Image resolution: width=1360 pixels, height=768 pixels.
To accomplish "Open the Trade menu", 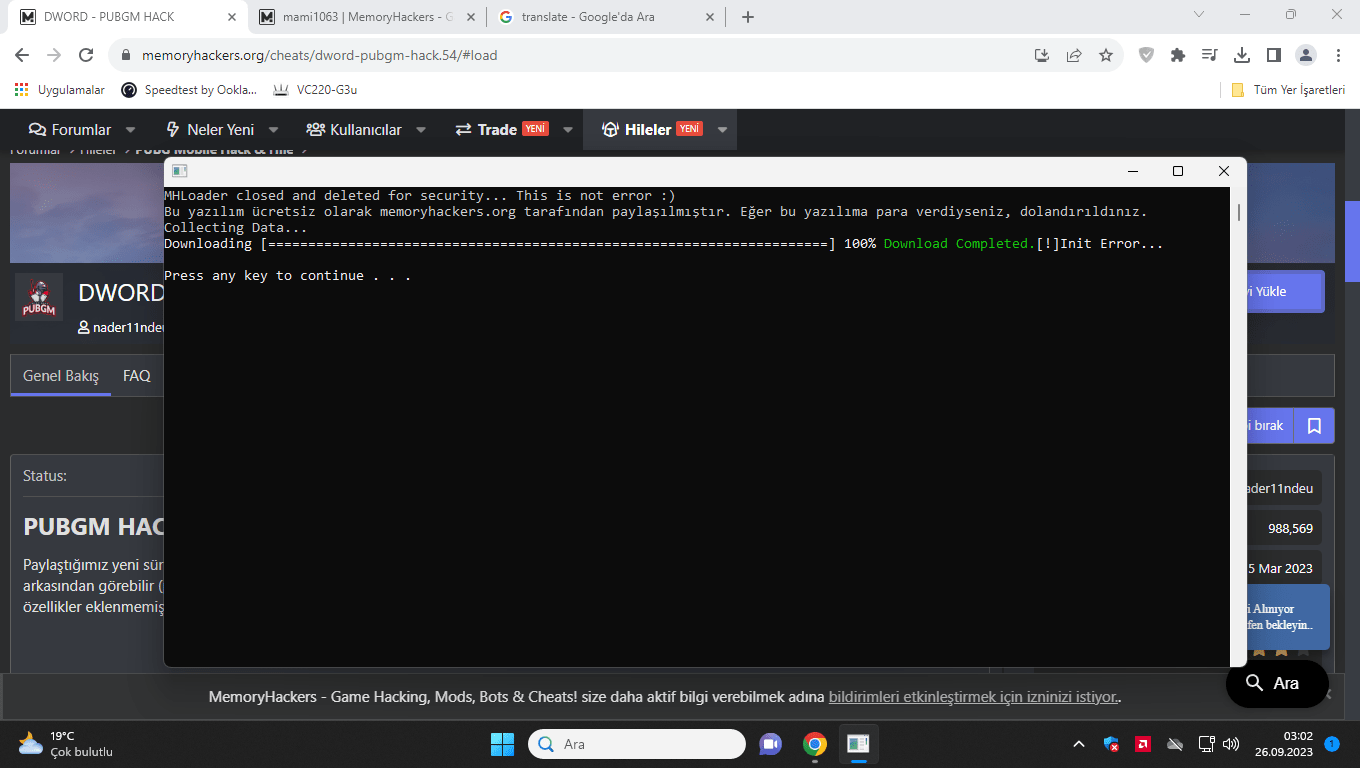I will 501,130.
